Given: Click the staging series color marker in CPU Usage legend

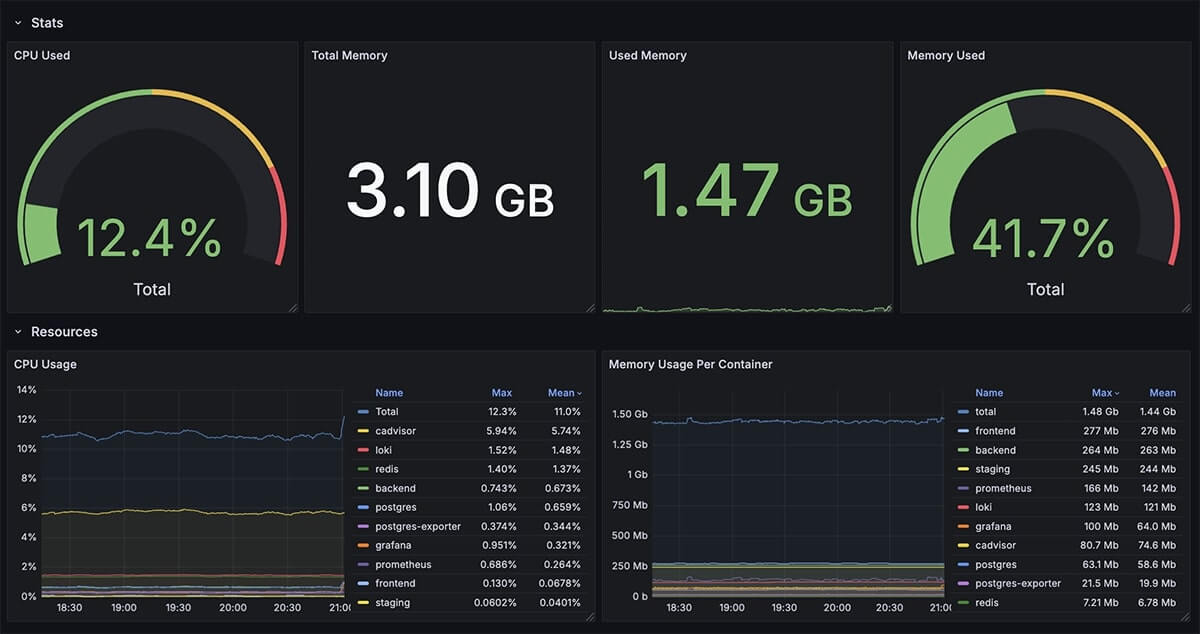Looking at the screenshot, I should coord(361,602).
